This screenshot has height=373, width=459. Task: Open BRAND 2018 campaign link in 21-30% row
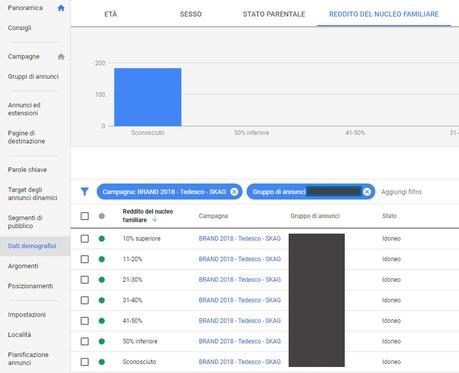pos(240,280)
